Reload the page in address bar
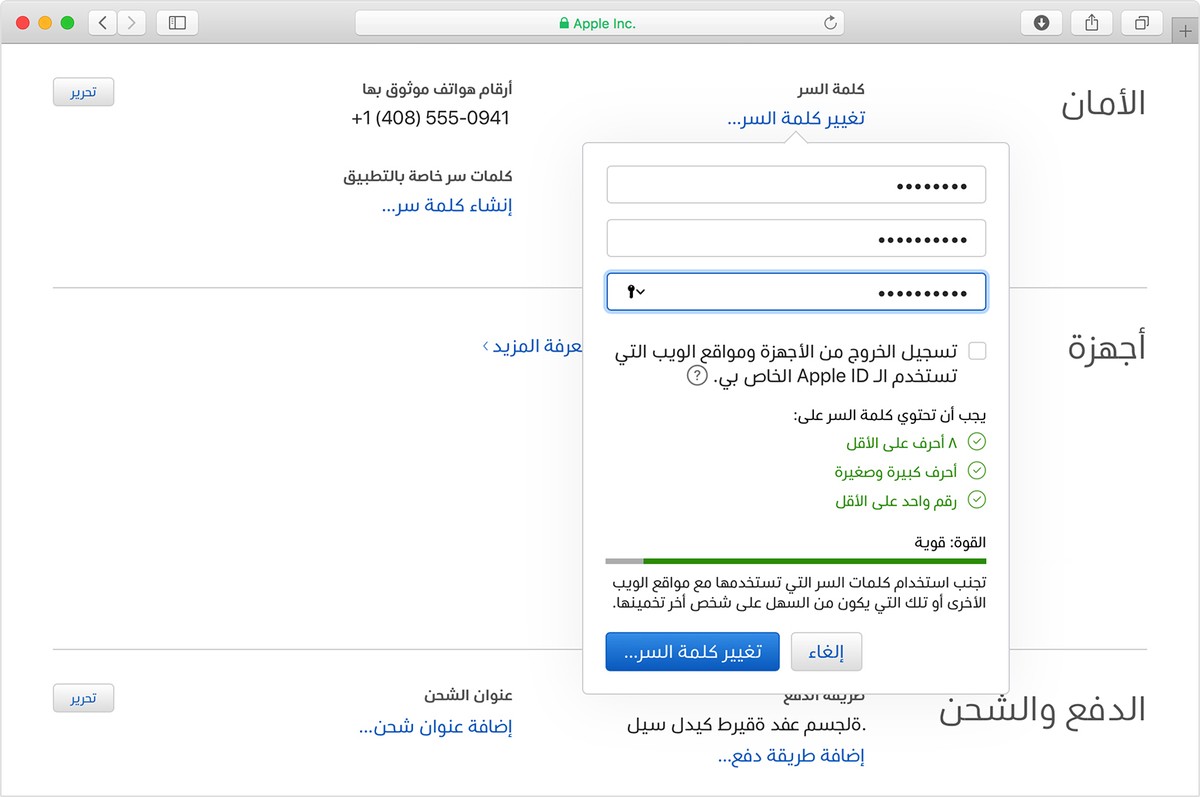The image size is (1200, 797). click(830, 23)
